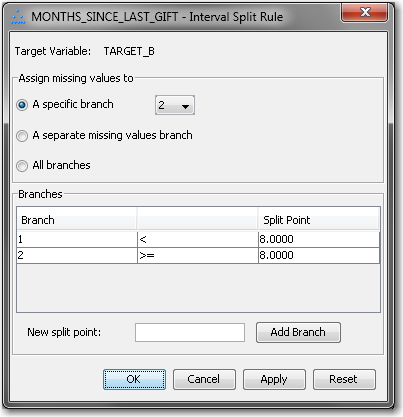
Task: Confirm with the OK button
Action: click(134, 379)
